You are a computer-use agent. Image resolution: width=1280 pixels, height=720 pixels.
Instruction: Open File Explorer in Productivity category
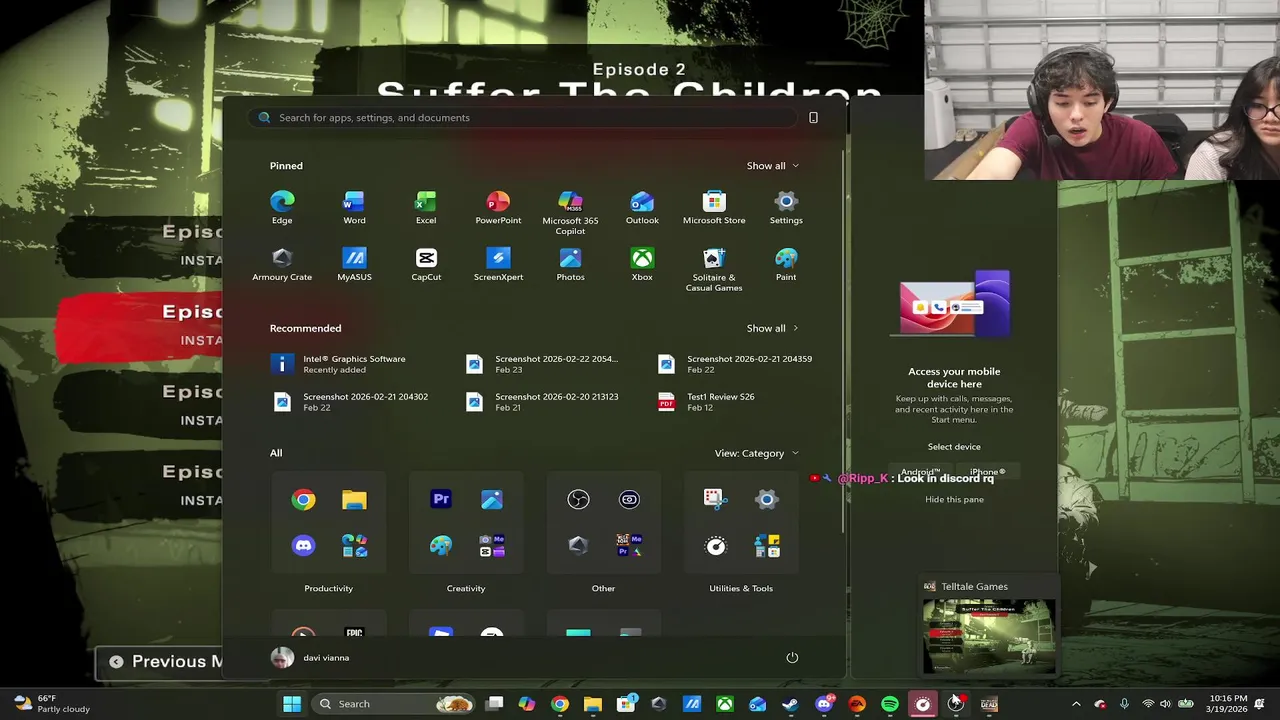point(354,500)
